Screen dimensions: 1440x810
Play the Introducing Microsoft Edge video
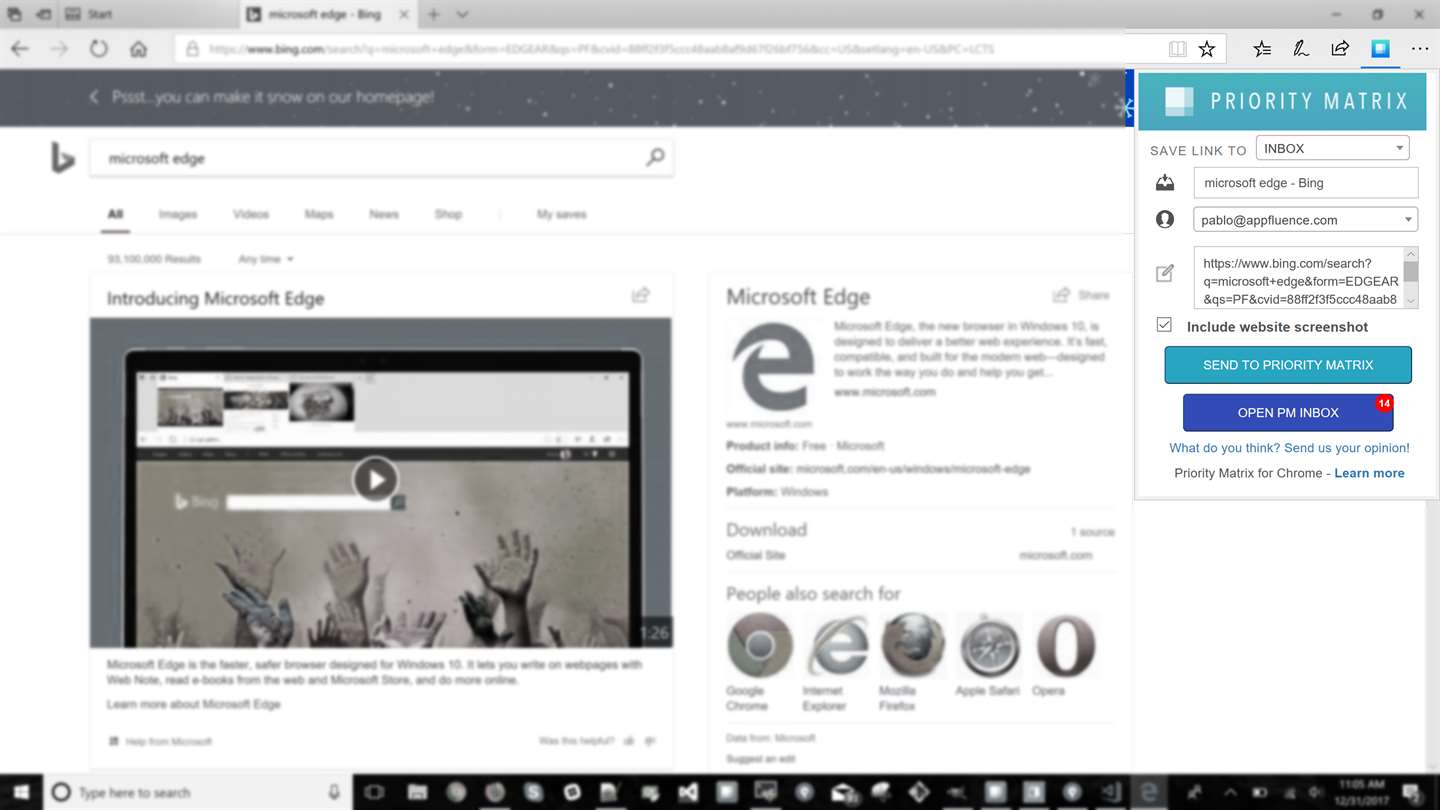tap(375, 480)
